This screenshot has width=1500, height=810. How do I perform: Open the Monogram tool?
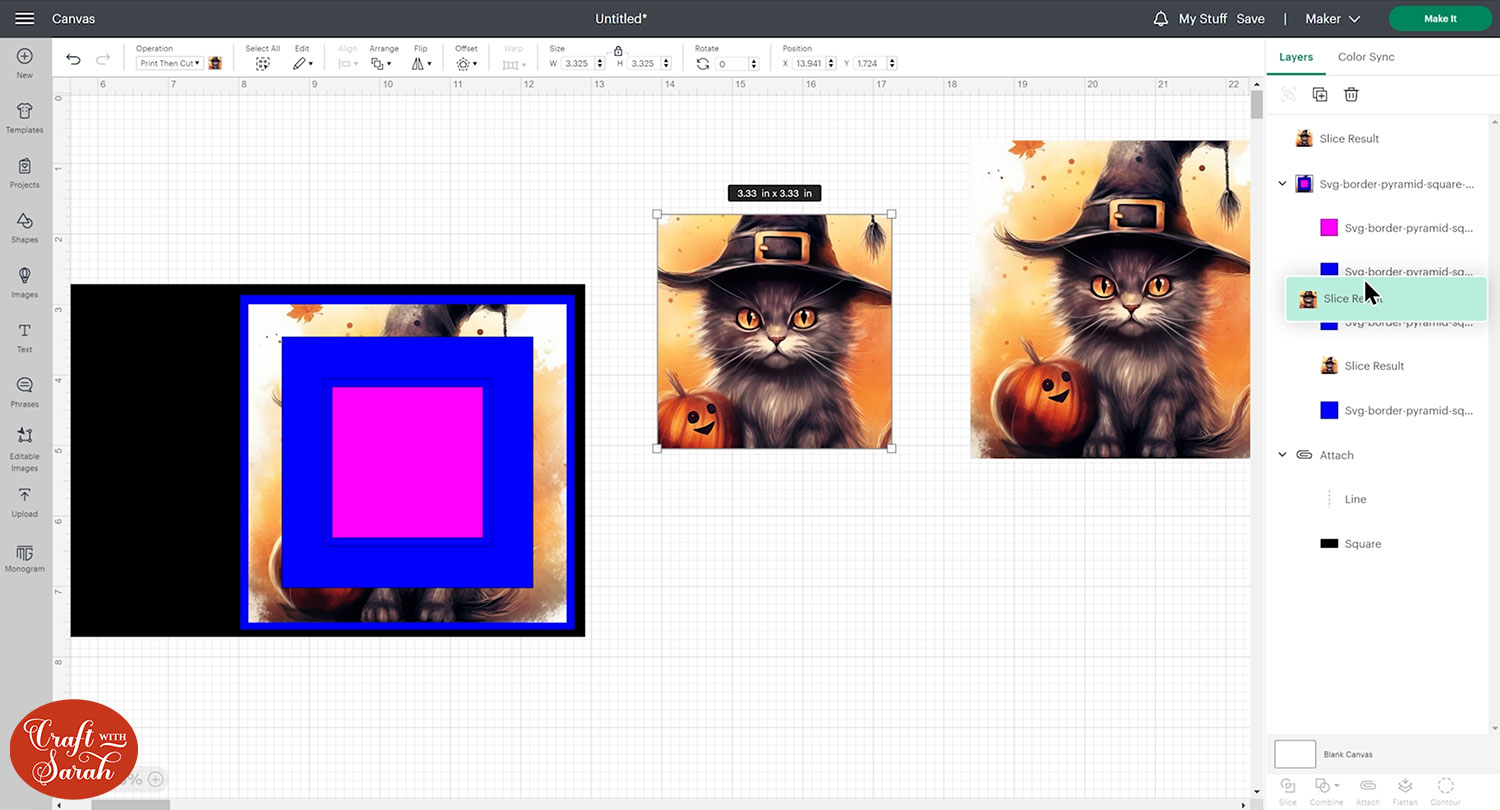point(24,558)
